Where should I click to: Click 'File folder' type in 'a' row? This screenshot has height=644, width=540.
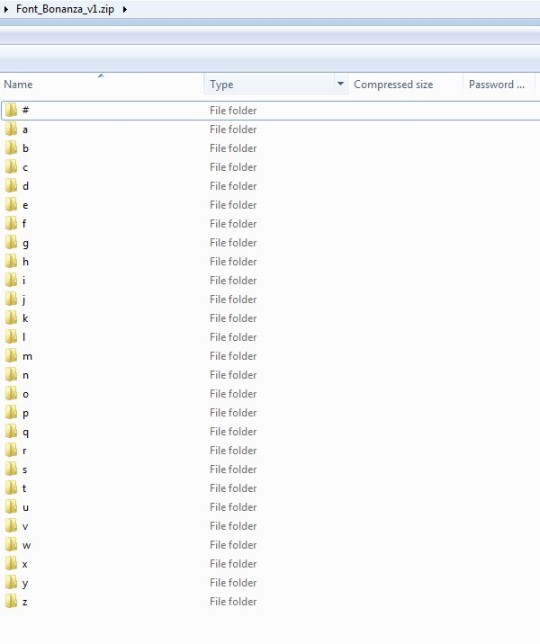point(233,129)
